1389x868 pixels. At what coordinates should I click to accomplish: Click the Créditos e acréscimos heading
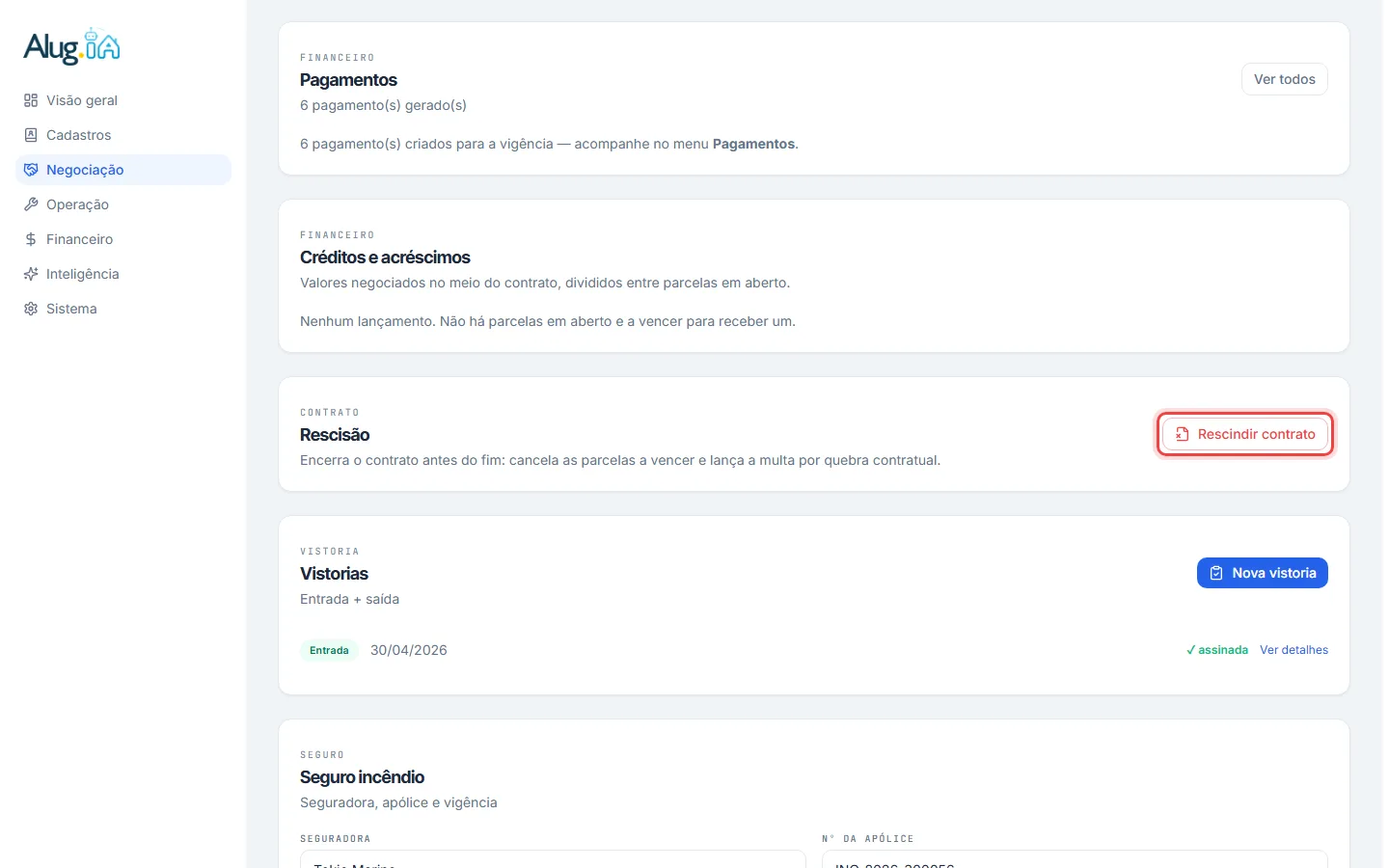385,258
